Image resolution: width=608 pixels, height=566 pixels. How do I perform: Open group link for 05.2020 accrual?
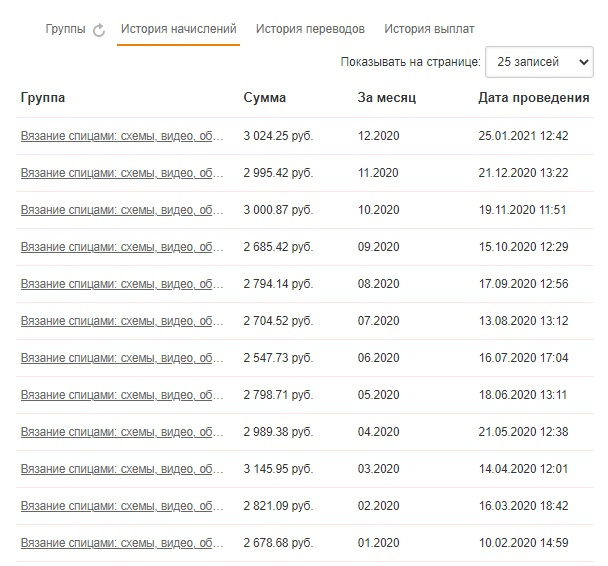pos(122,395)
